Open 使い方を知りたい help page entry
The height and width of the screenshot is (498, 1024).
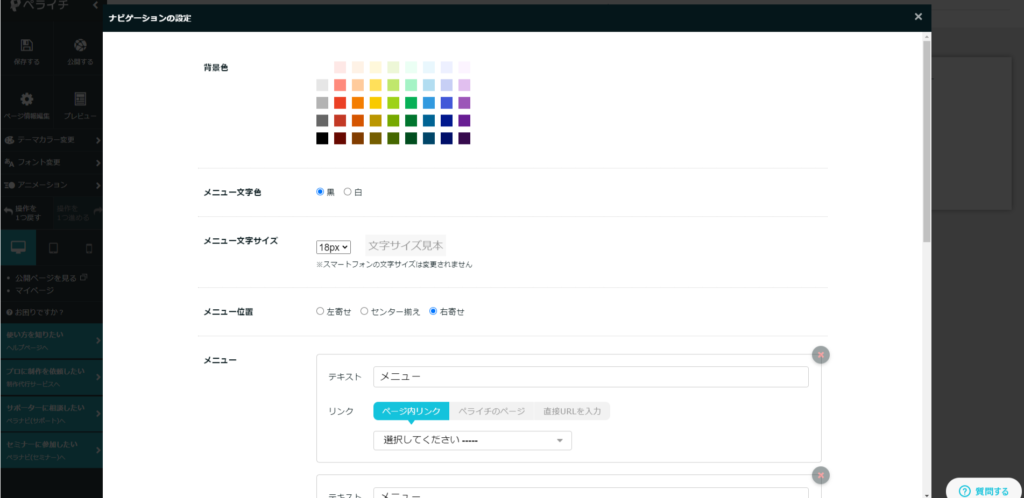point(52,341)
